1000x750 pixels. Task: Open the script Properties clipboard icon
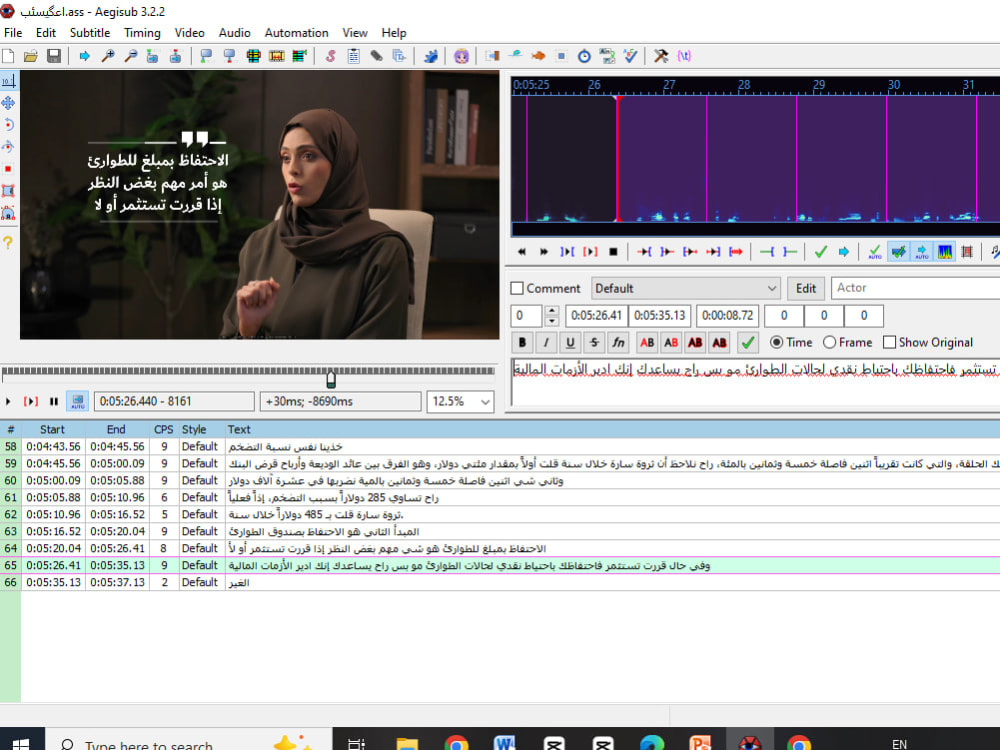click(353, 56)
